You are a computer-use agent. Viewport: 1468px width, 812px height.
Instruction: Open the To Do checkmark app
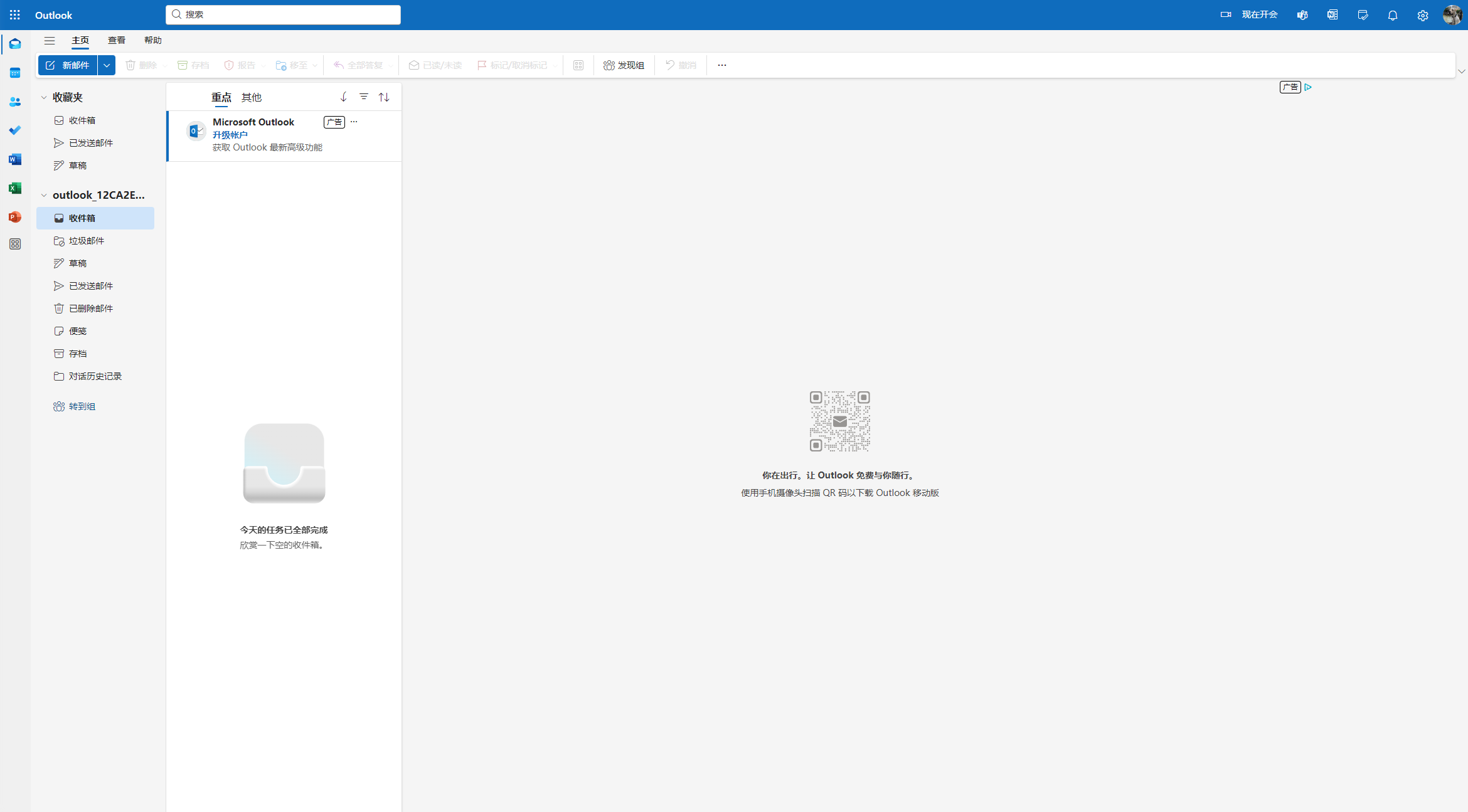click(x=15, y=130)
